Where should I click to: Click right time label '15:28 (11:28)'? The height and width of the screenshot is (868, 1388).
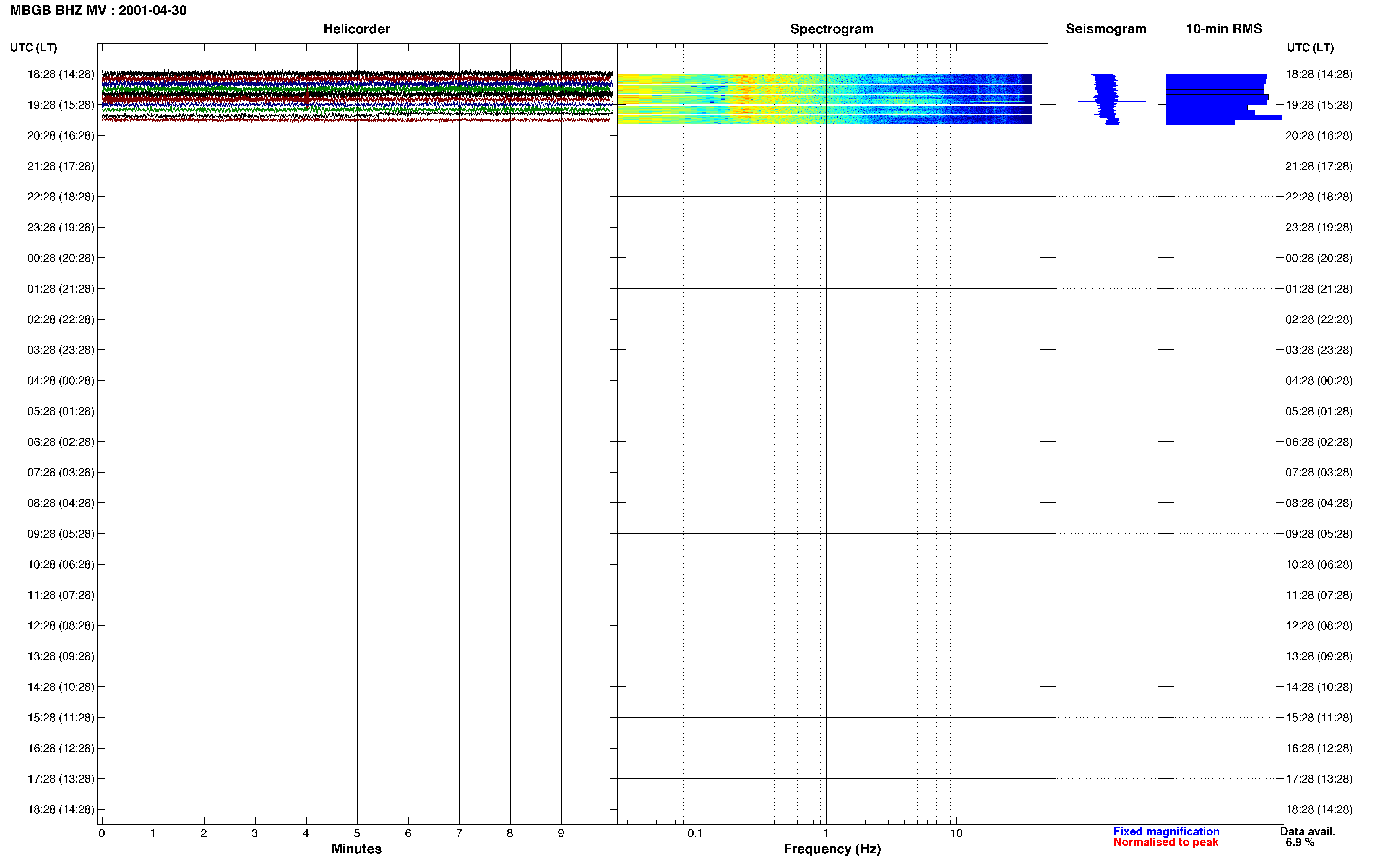1319,718
